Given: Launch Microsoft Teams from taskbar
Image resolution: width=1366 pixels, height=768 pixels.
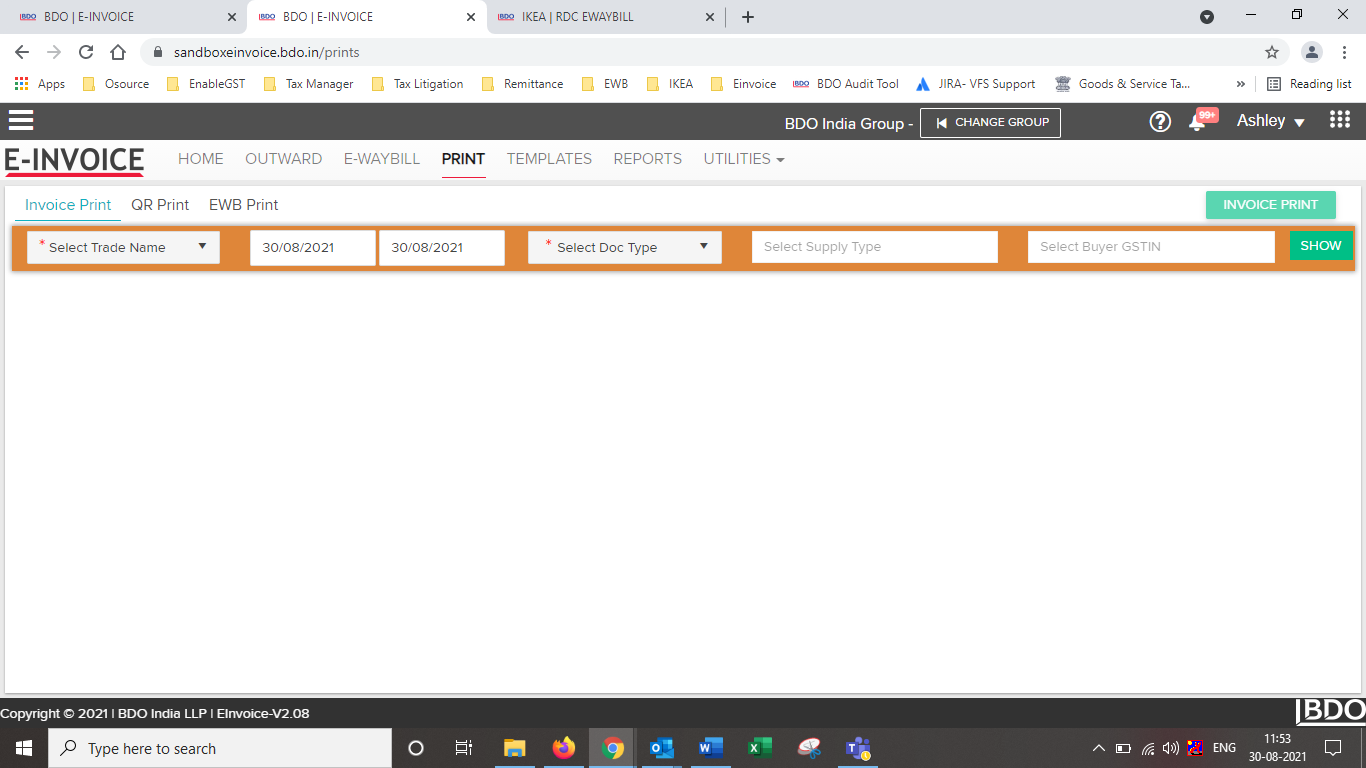Looking at the screenshot, I should 858,748.
